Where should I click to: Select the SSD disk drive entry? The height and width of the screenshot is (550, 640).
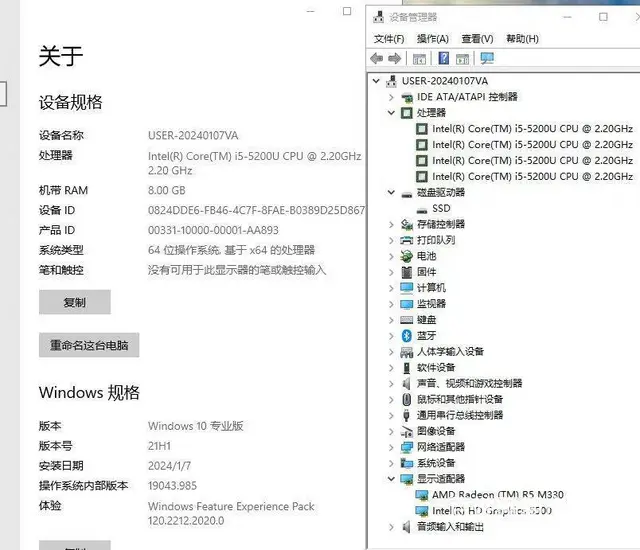[441, 208]
